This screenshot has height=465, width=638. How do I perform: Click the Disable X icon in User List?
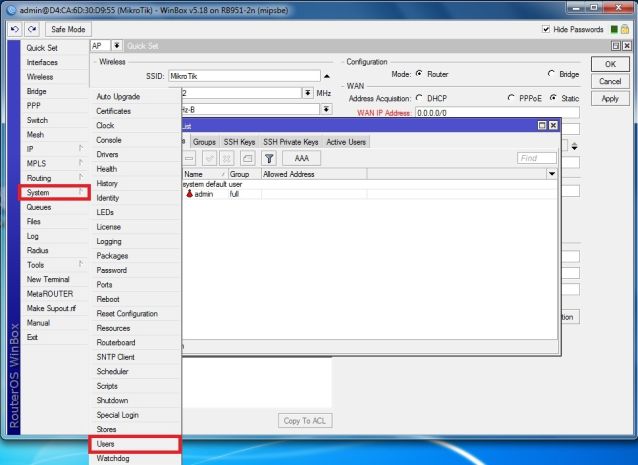tap(227, 158)
